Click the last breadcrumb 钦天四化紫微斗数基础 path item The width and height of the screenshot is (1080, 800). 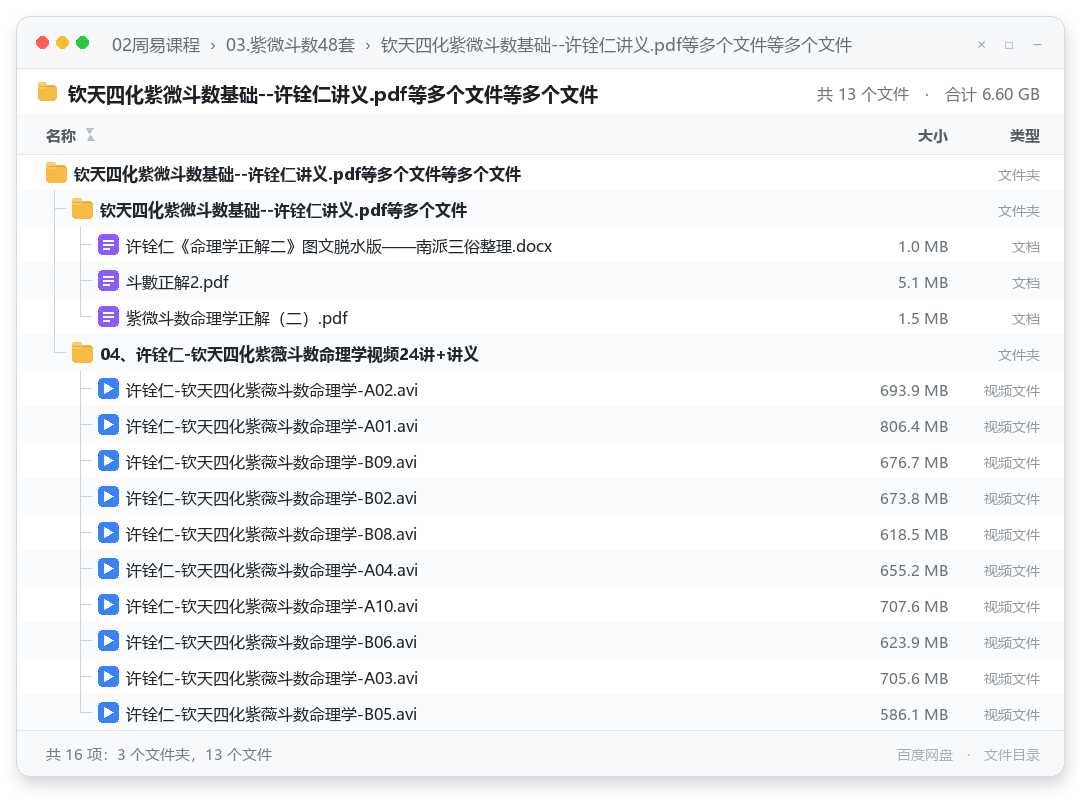point(616,45)
